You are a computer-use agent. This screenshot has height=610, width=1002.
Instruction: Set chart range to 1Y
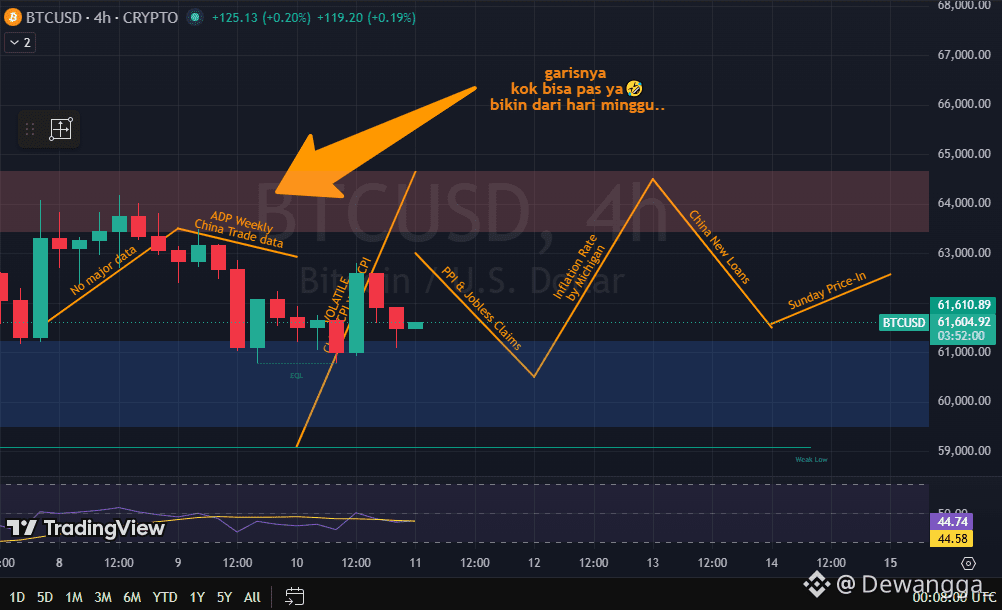tap(197, 597)
